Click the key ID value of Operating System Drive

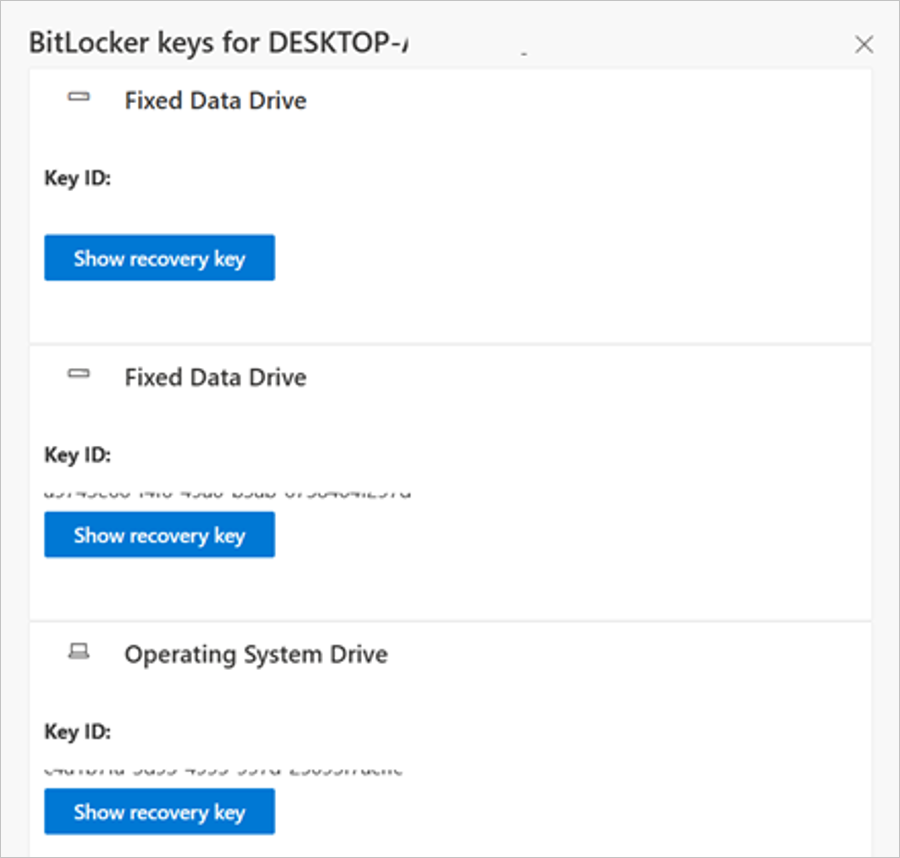pyautogui.click(x=224, y=771)
